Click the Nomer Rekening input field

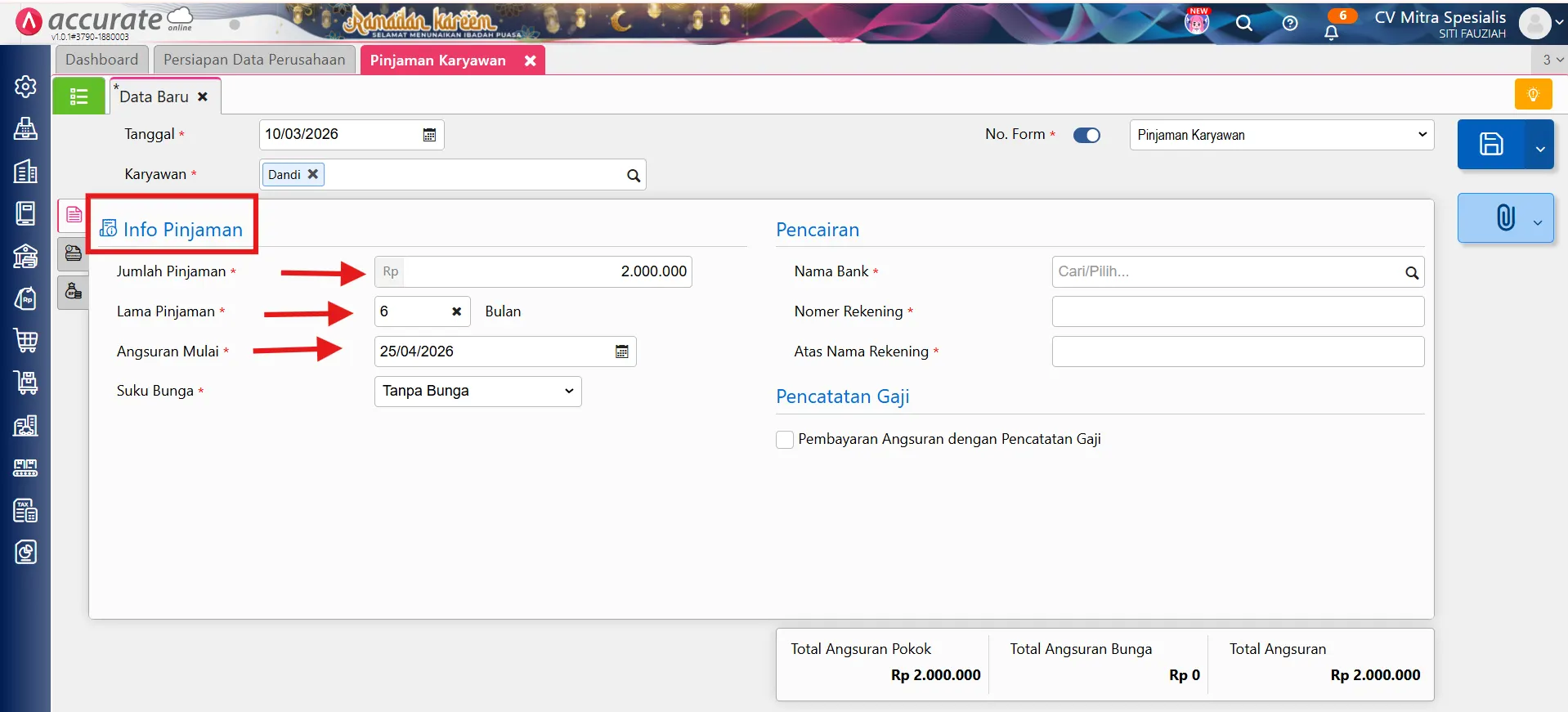point(1238,311)
